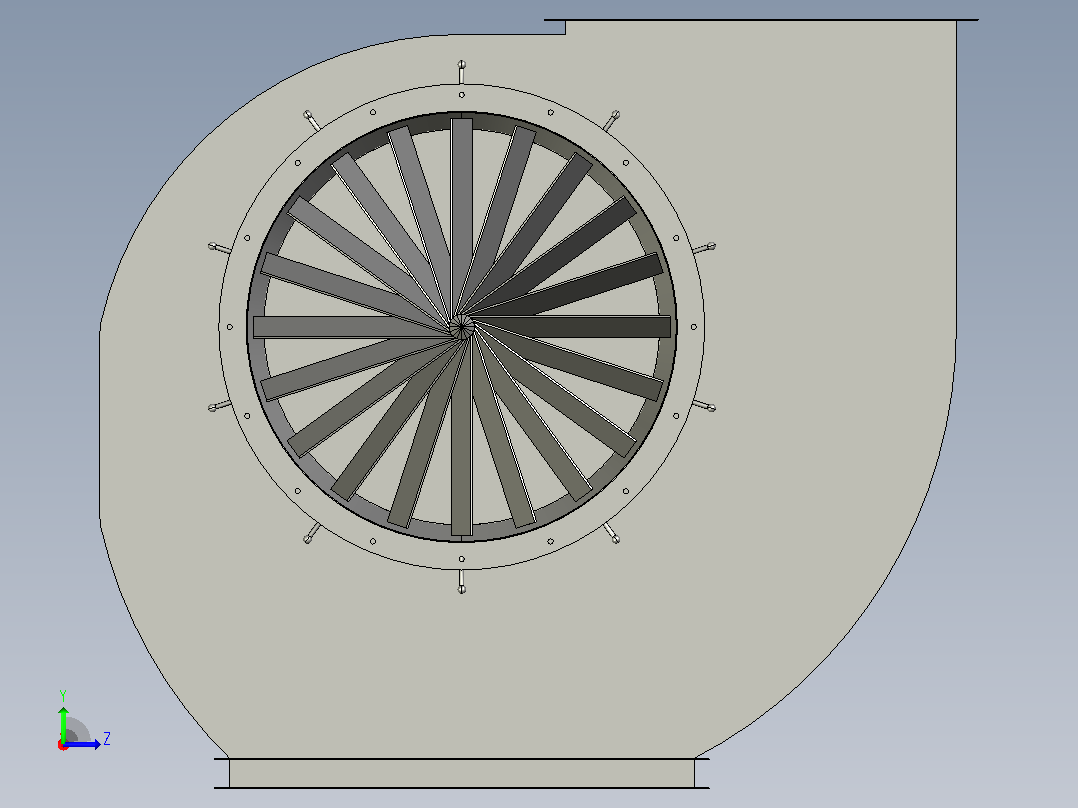Viewport: 1078px width, 808px height.
Task: Select the red origin point of the coordinate triad
Action: [63, 745]
